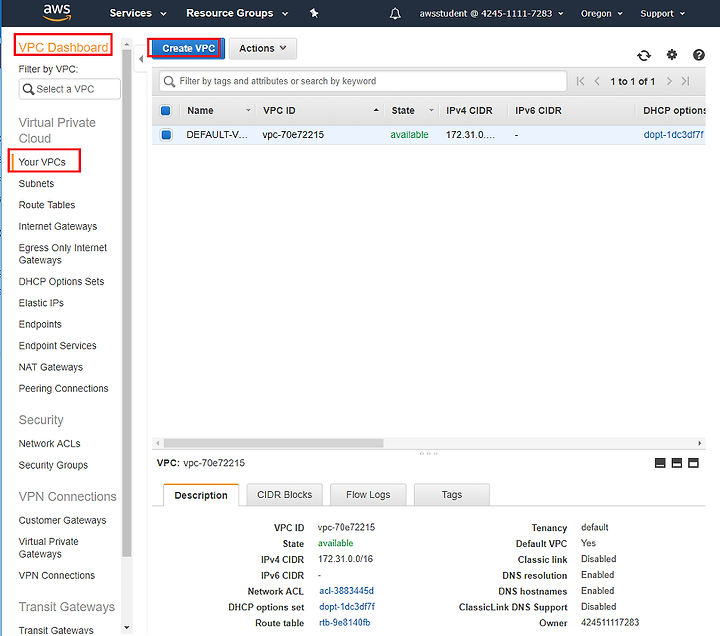Toggle the checkbox for DEFAULT-V... row
Viewport: 720px width, 636px height.
pos(166,135)
